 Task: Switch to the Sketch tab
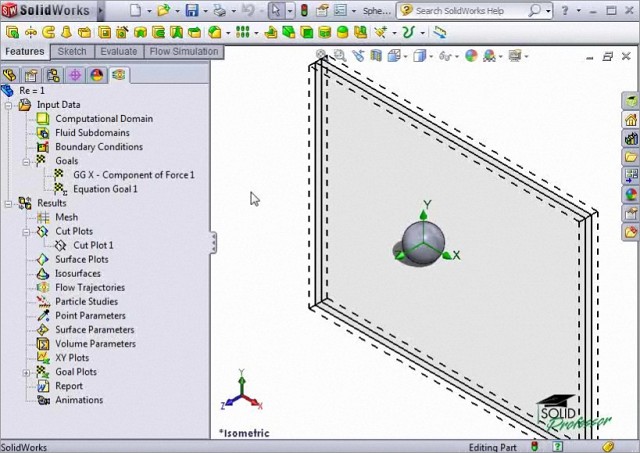pos(72,52)
